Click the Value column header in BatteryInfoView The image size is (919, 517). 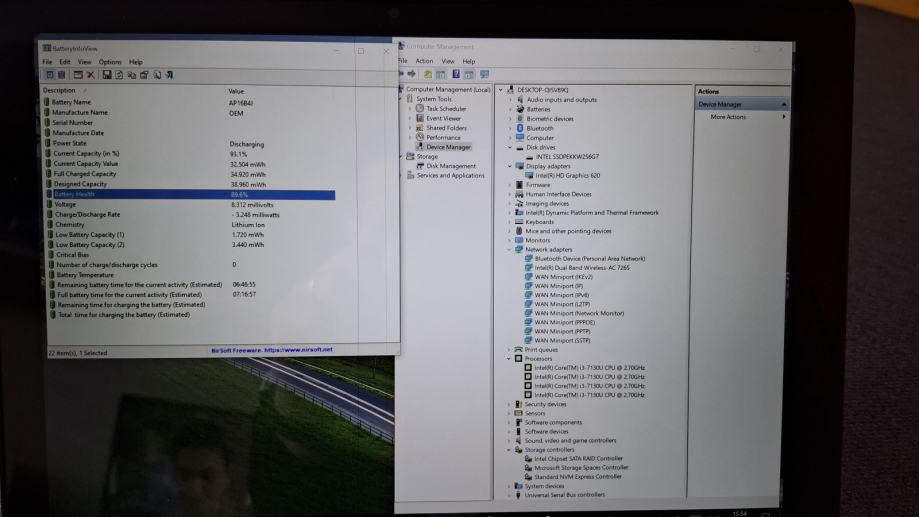click(236, 91)
